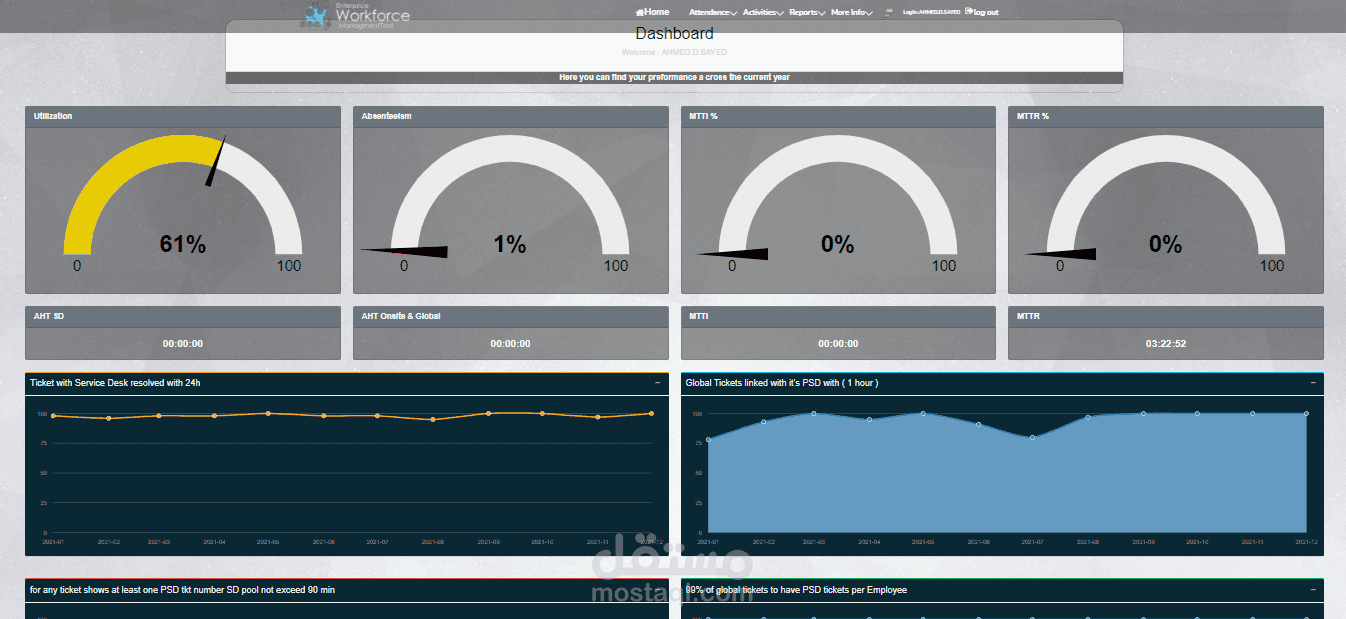
Task: Collapse the 99% global tickets per Employee panel
Action: (x=1313, y=590)
